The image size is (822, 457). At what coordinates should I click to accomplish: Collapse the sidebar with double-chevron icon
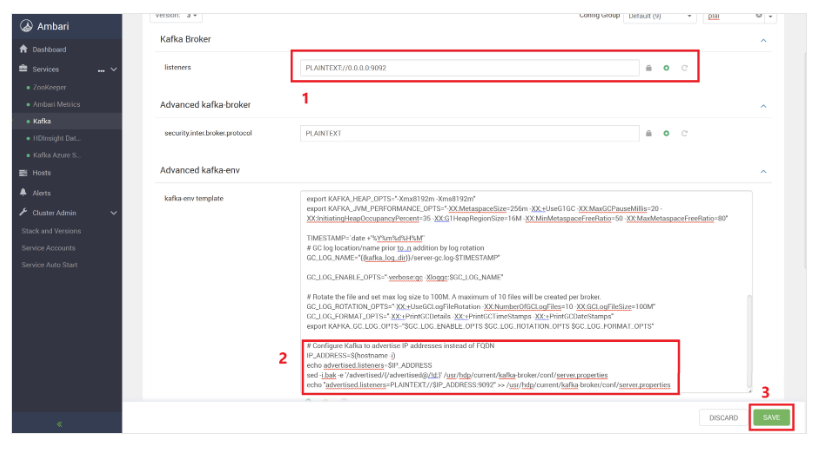[x=59, y=424]
